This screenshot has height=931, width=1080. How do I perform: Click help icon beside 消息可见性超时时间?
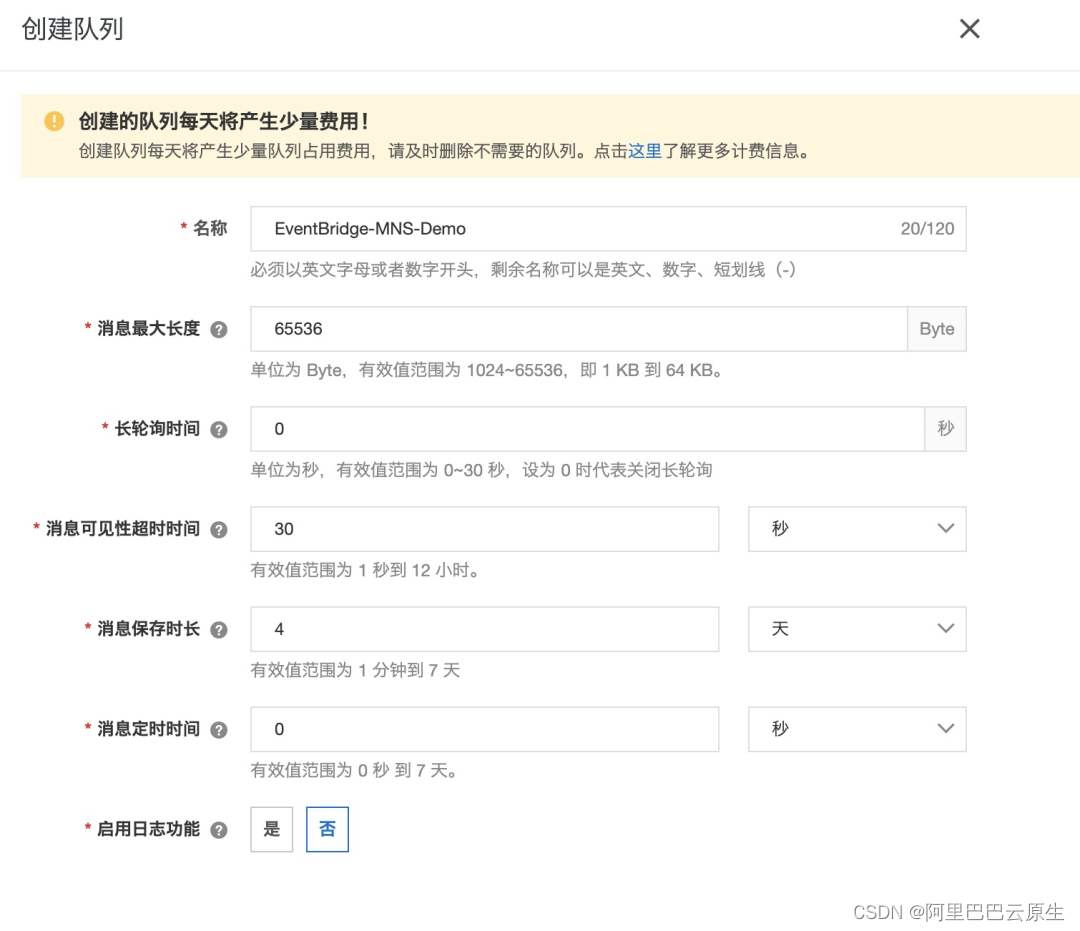point(218,530)
